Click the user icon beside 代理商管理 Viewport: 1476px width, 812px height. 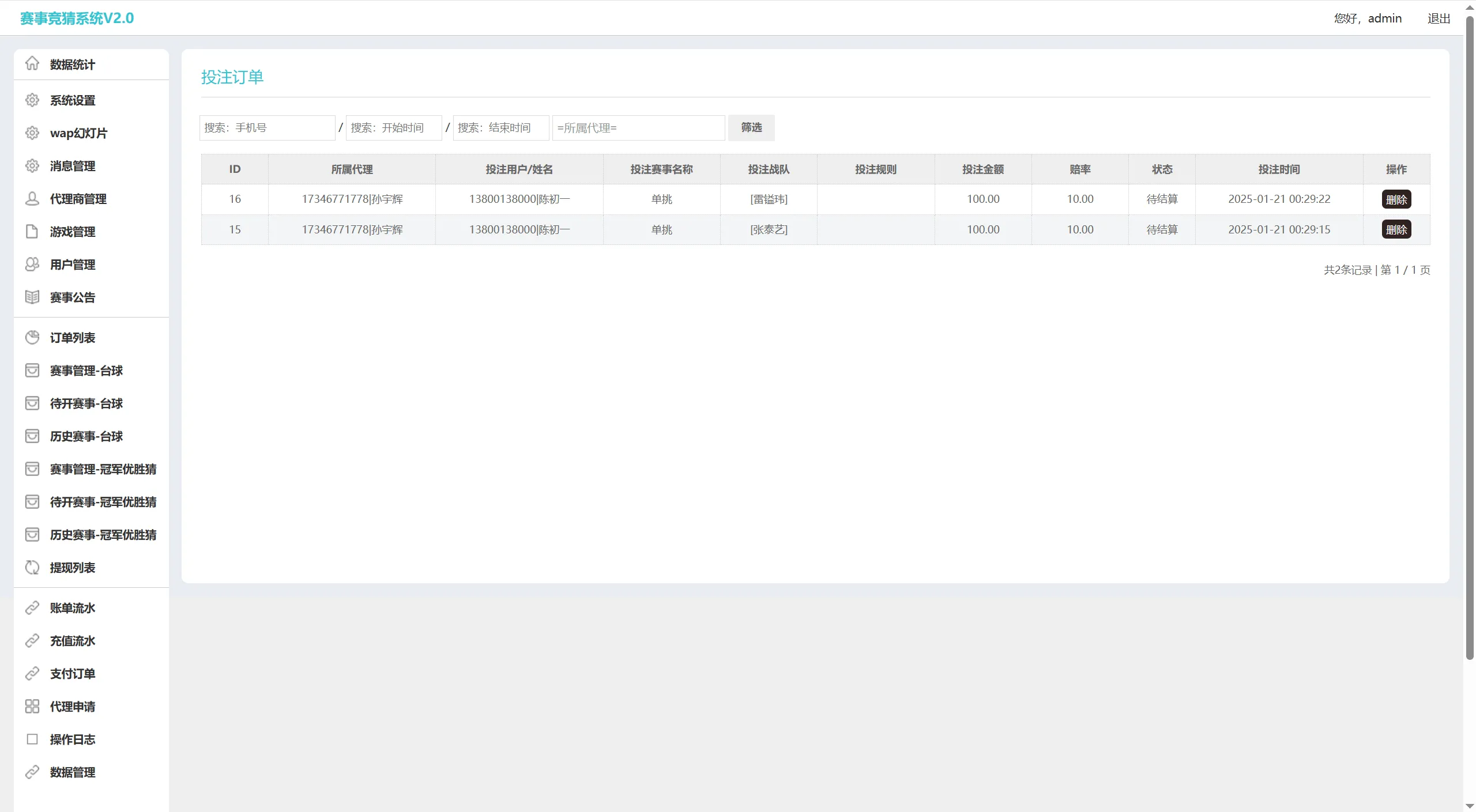tap(32, 199)
